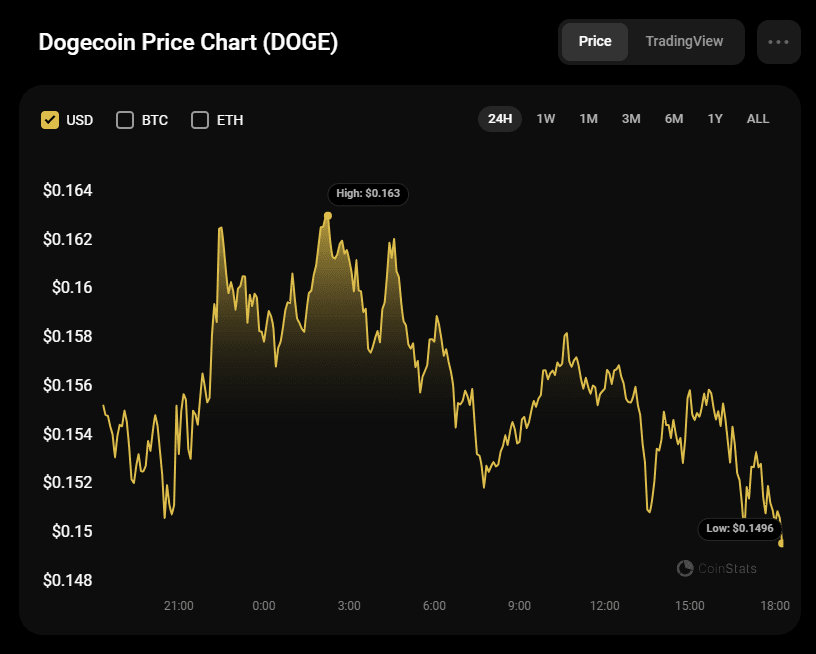Select the Price tab
The height and width of the screenshot is (654, 816).
point(595,42)
